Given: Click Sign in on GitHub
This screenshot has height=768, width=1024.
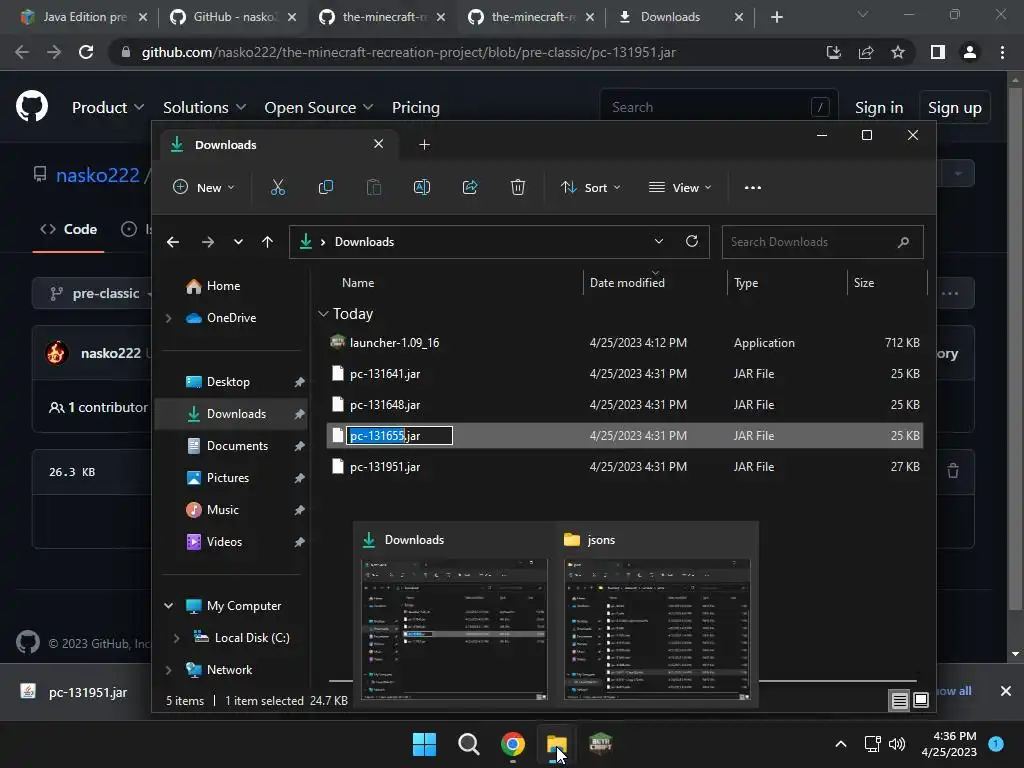Looking at the screenshot, I should (879, 107).
